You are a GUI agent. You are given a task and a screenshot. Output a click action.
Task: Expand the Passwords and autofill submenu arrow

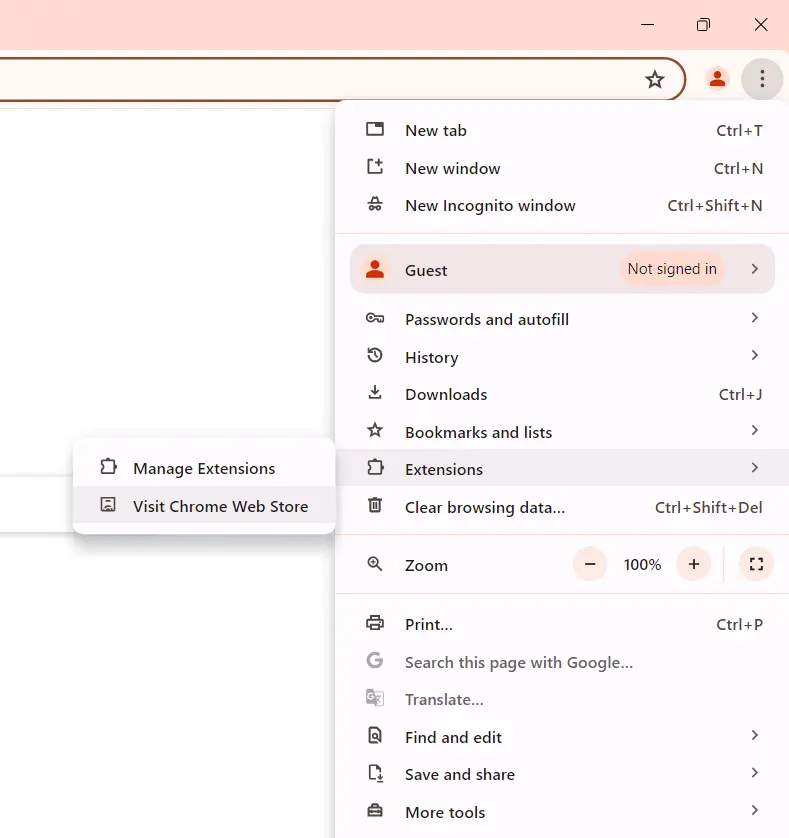click(x=754, y=318)
